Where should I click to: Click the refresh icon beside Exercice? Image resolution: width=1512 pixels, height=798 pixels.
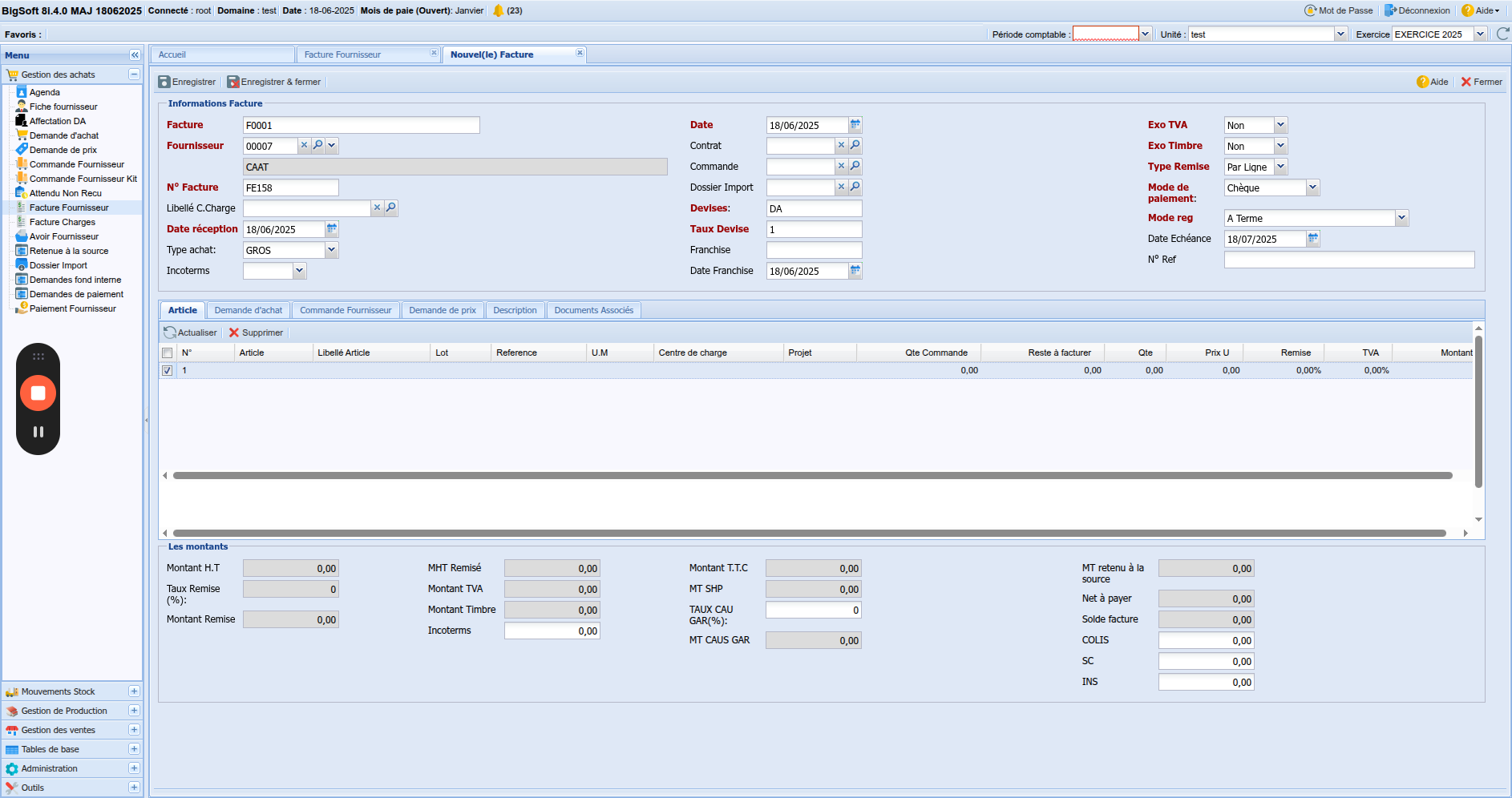click(x=1502, y=34)
